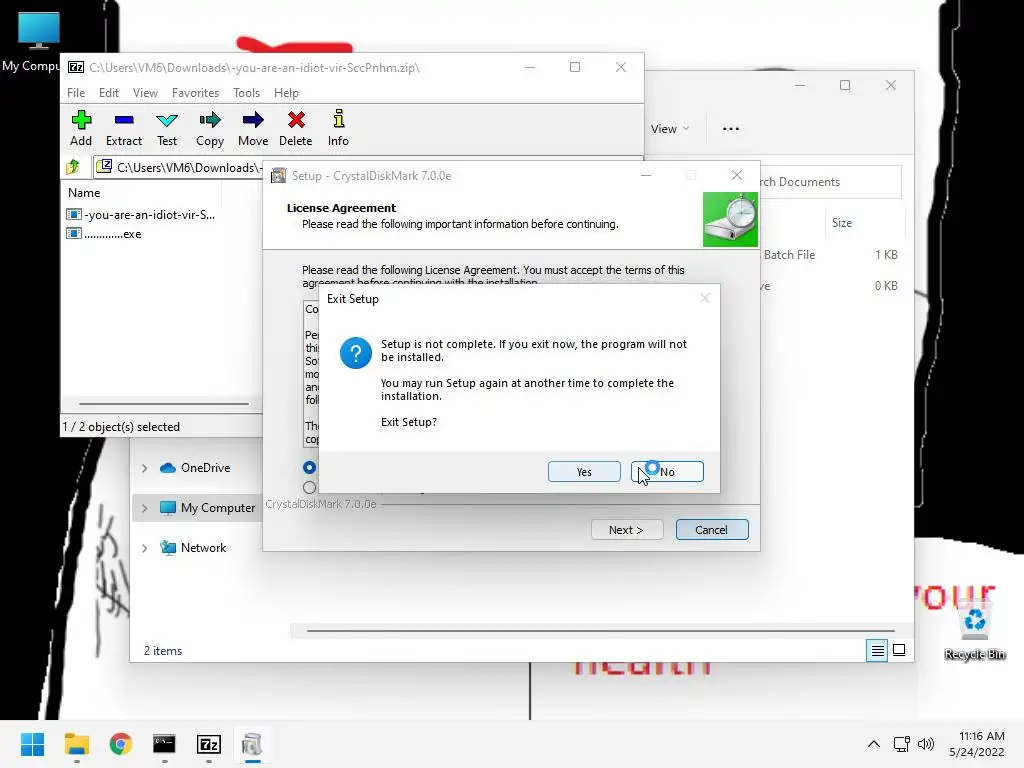
Task: Click the Test icon in 7-Zip toolbar
Action: point(167,128)
